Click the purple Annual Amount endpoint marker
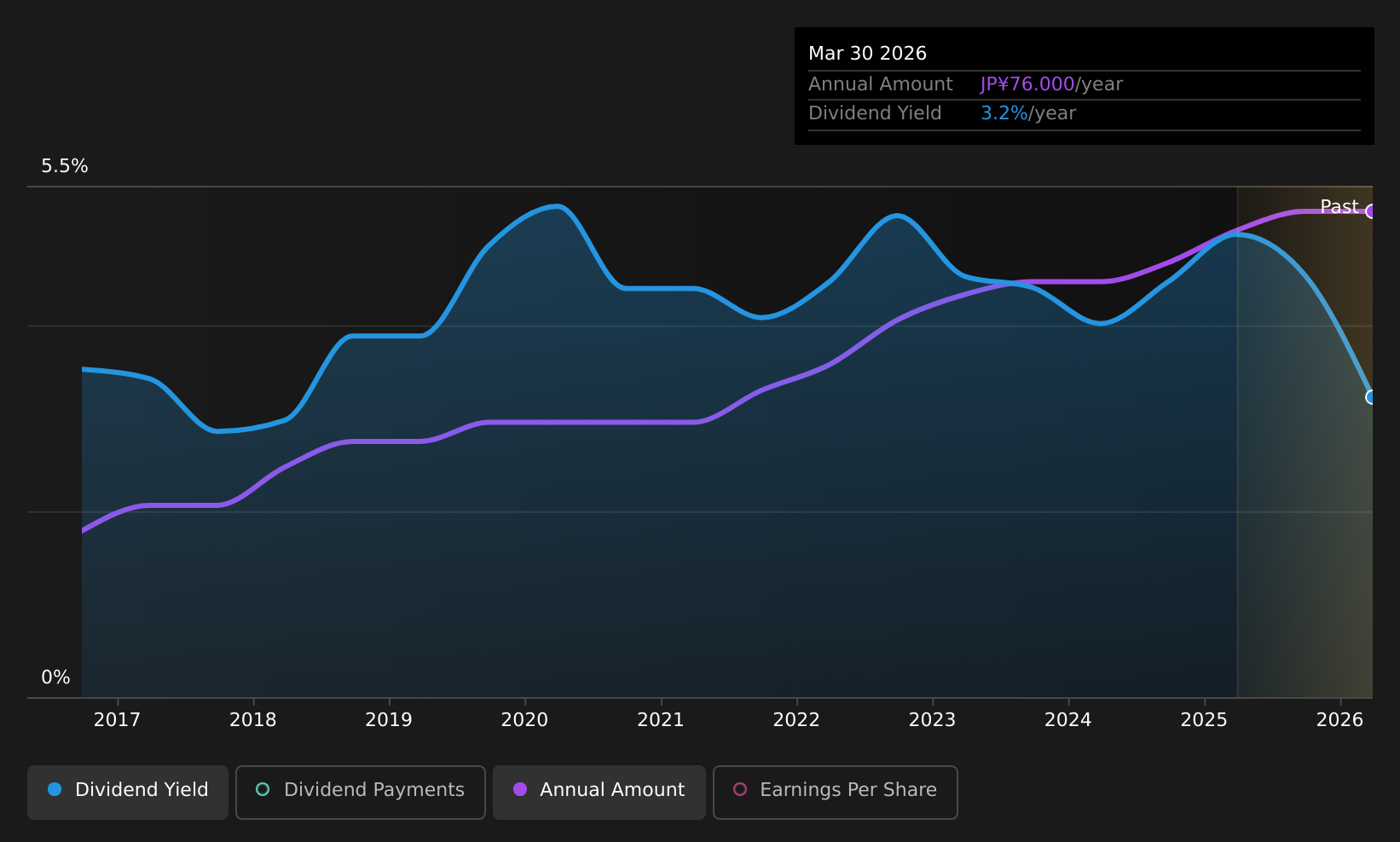This screenshot has width=1400, height=842. 1371,211
